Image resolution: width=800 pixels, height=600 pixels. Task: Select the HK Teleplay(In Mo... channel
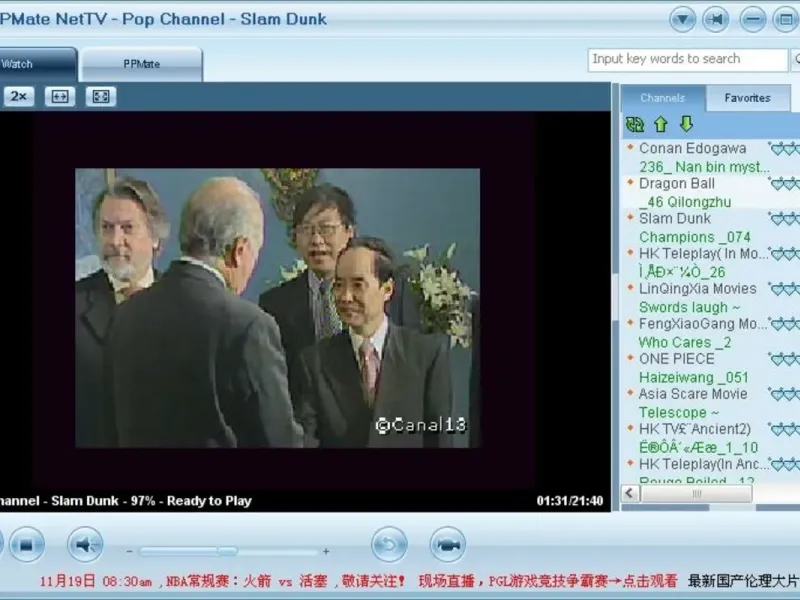[703, 254]
